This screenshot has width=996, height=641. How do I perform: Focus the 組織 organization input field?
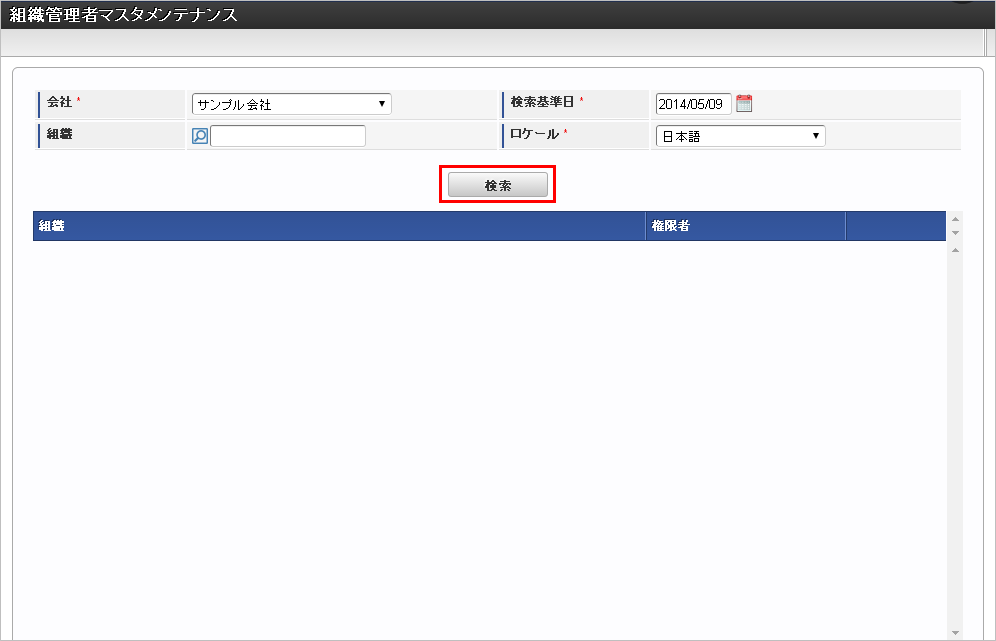[x=288, y=136]
